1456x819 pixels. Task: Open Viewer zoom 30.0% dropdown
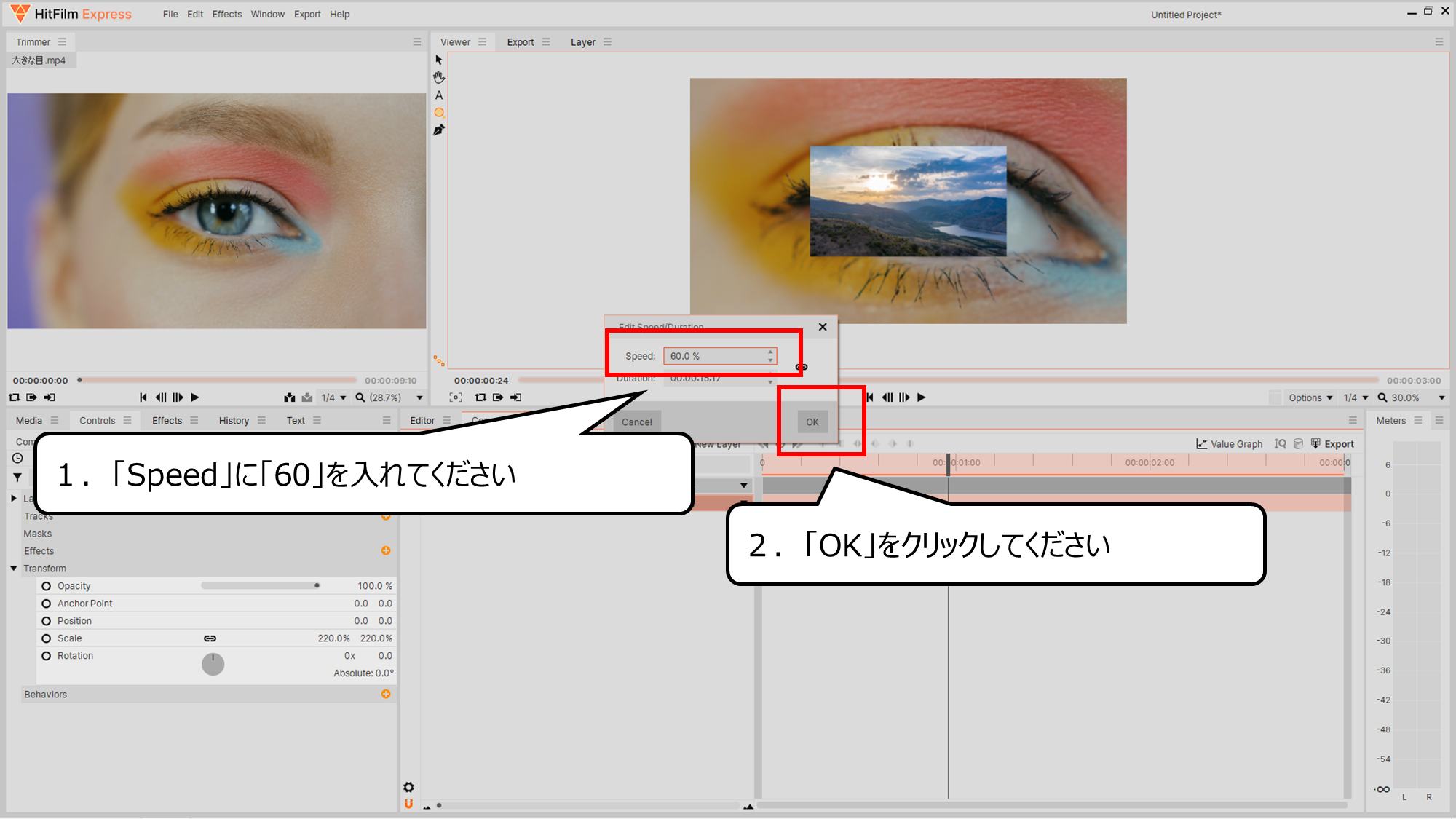[1411, 397]
